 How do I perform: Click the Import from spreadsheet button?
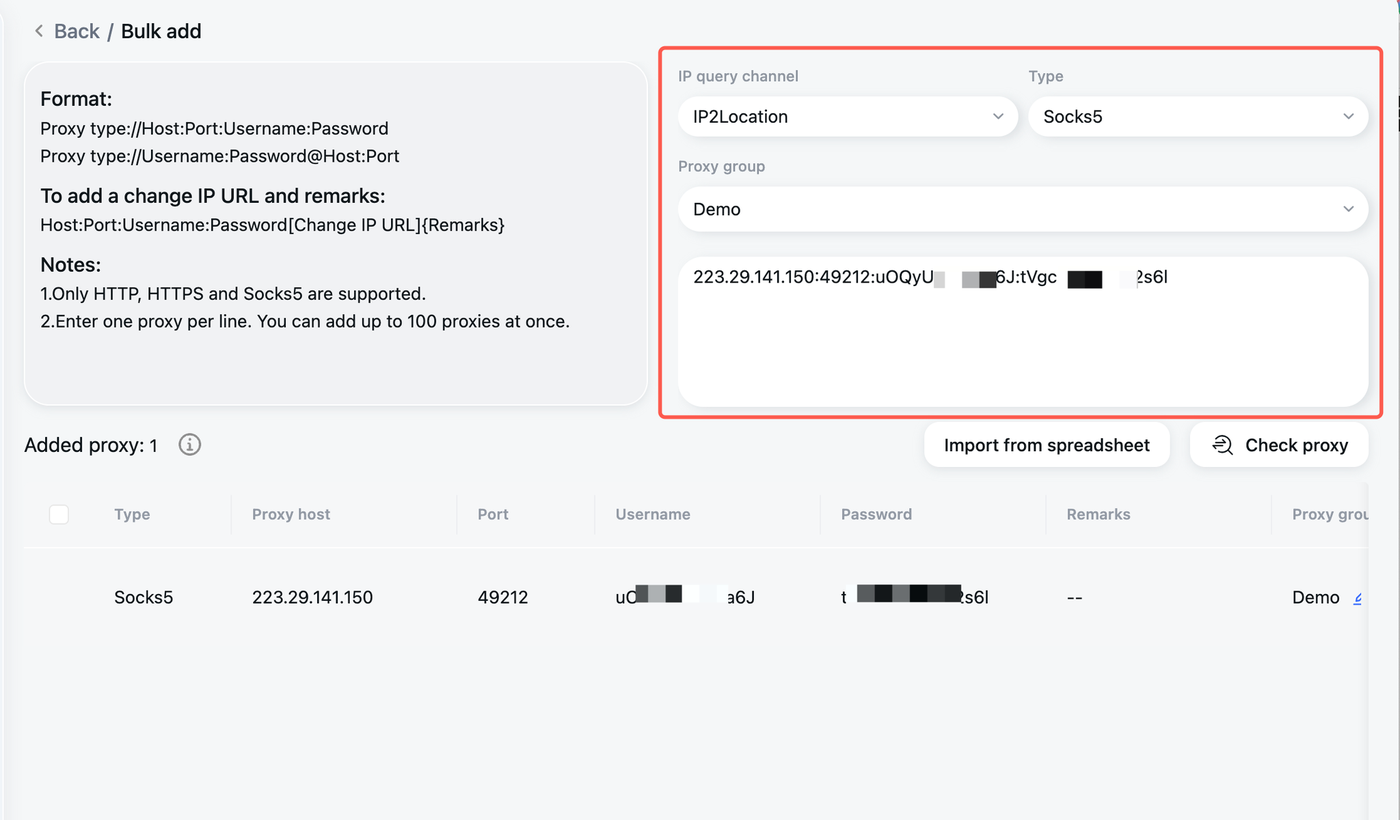tap(1047, 445)
